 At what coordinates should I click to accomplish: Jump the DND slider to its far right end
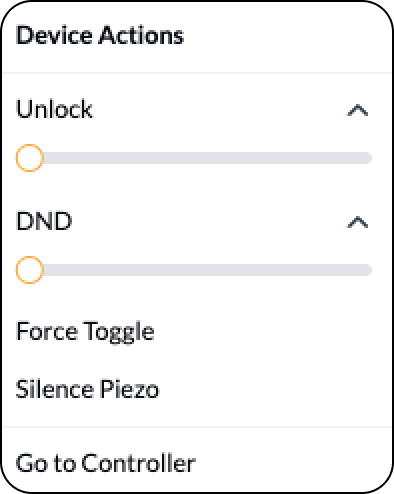367,270
